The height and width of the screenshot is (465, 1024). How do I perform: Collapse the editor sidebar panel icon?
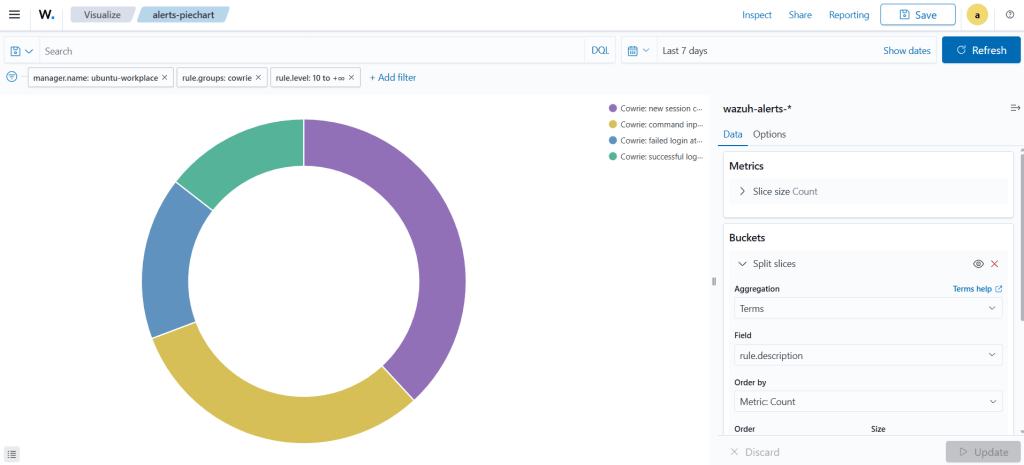[1015, 108]
